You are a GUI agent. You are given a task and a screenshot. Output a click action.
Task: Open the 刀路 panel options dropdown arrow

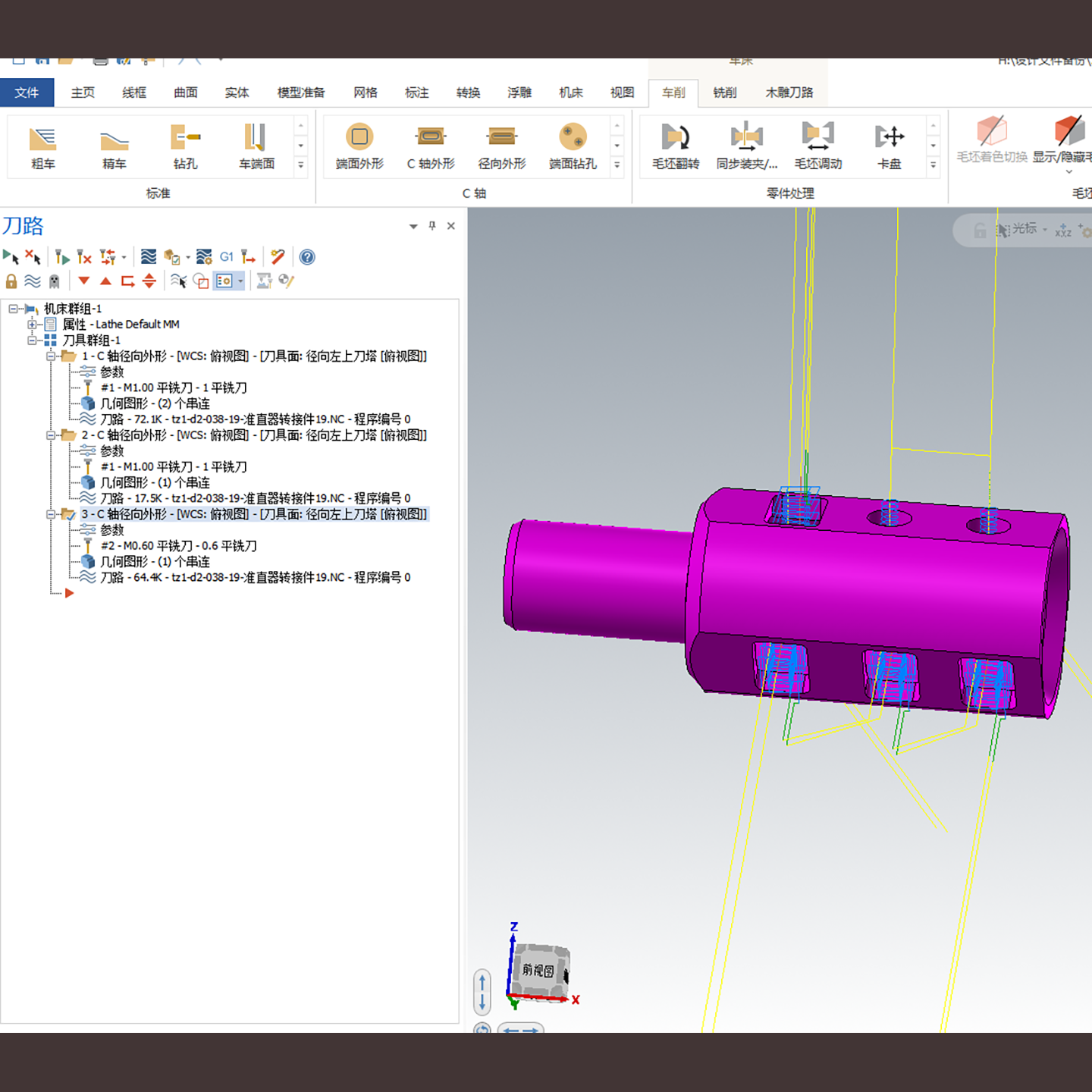click(x=413, y=227)
